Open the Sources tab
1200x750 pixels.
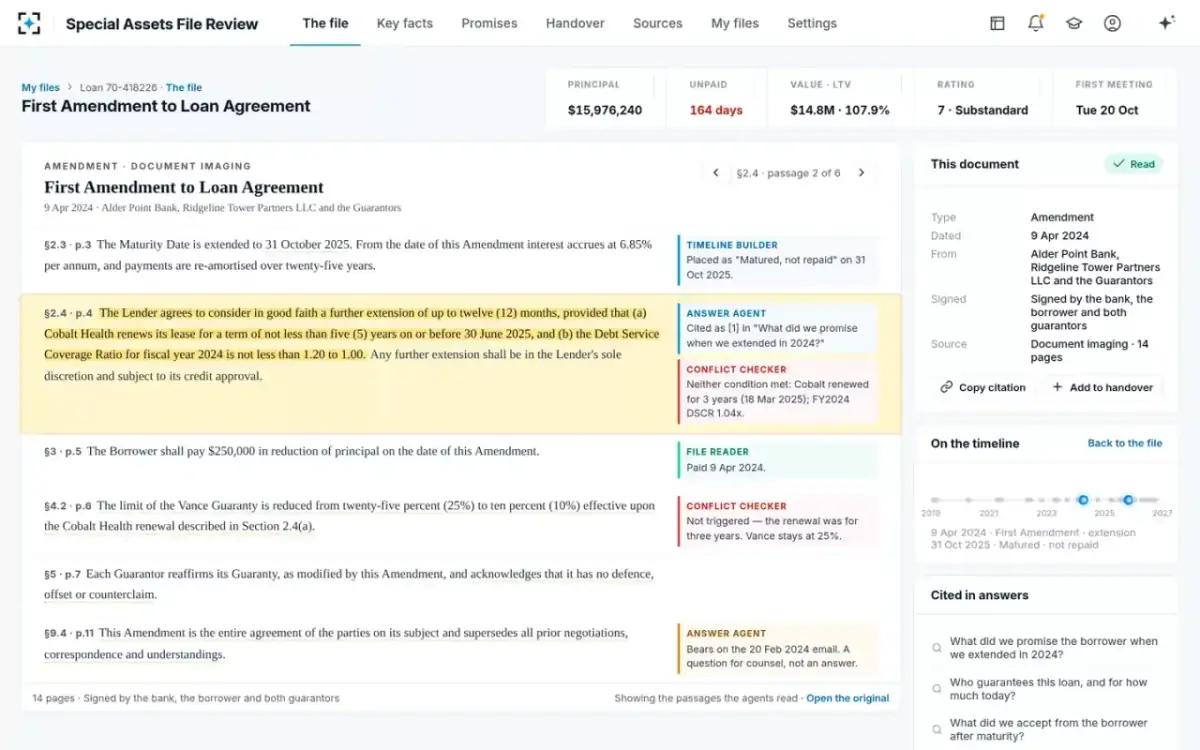pyautogui.click(x=658, y=23)
